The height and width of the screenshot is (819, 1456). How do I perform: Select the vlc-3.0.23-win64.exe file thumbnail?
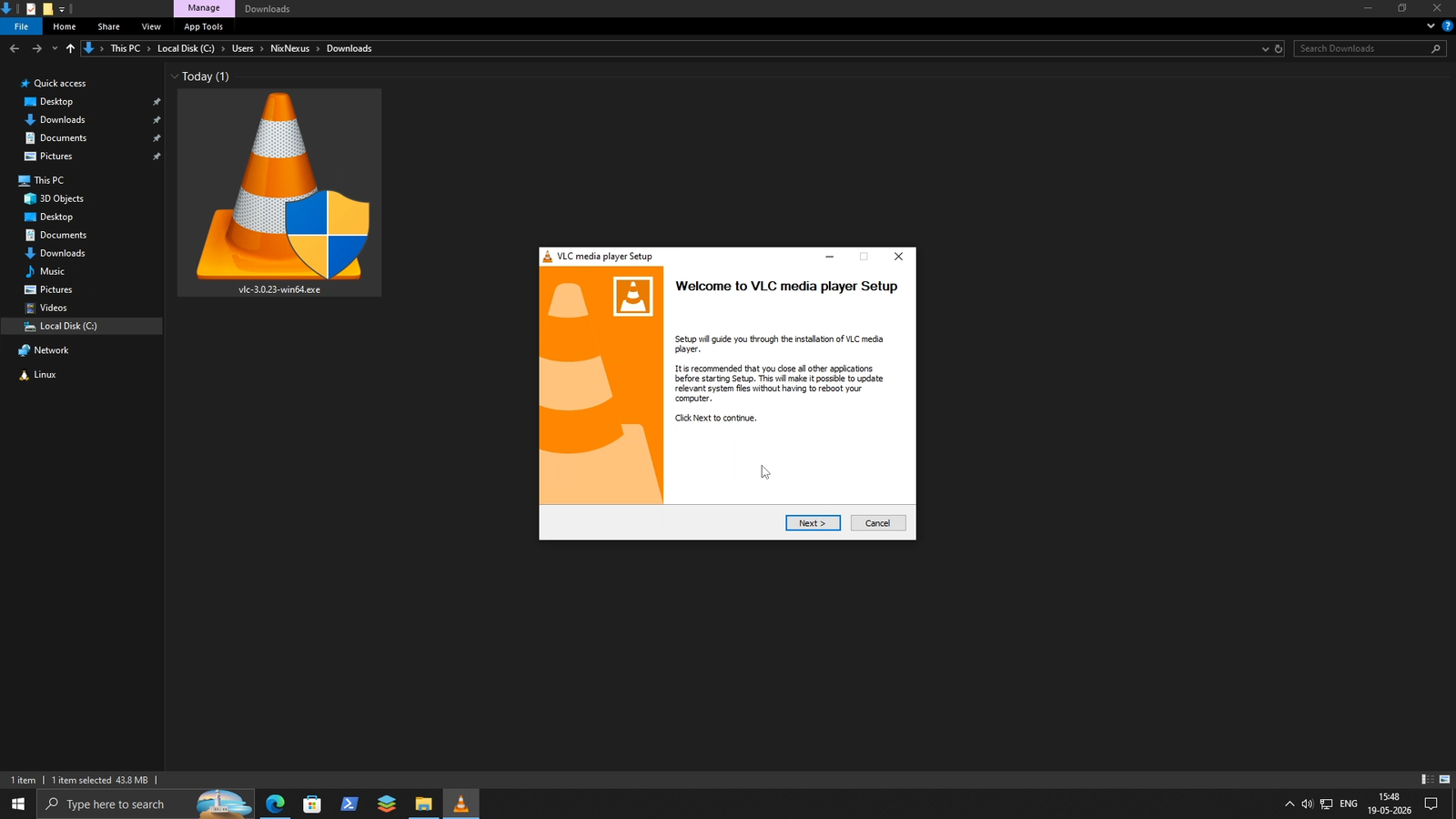pos(279,192)
